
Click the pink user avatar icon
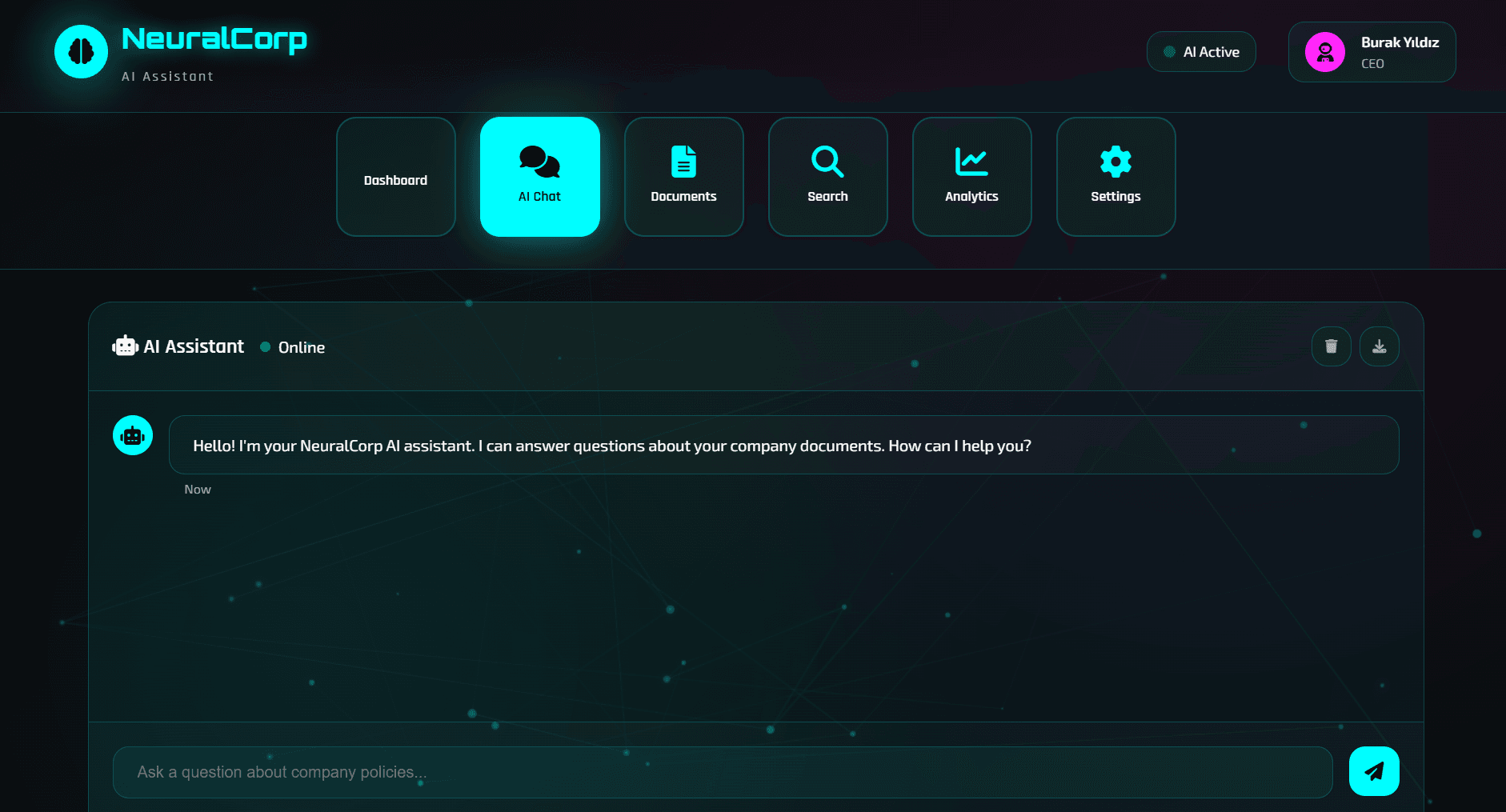[1324, 52]
